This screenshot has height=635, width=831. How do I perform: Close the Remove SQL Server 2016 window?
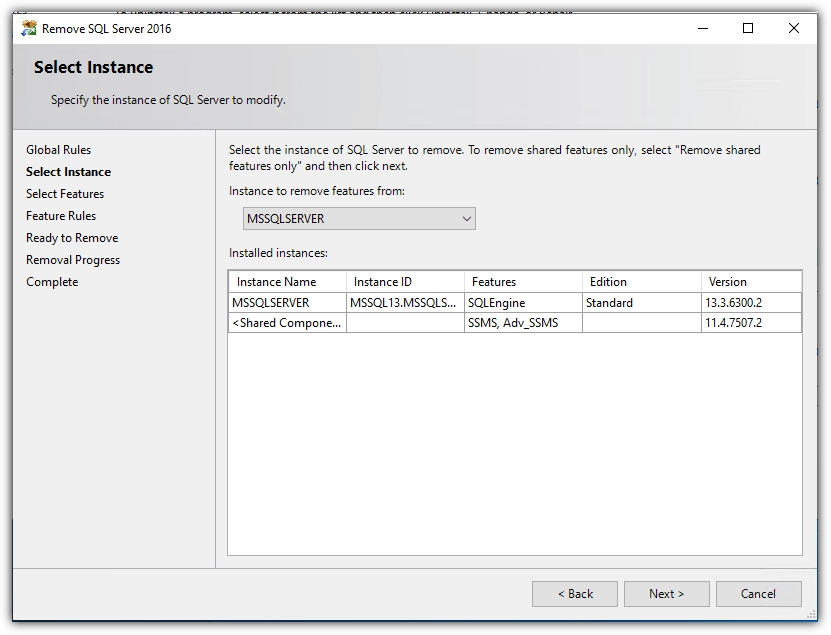[793, 28]
